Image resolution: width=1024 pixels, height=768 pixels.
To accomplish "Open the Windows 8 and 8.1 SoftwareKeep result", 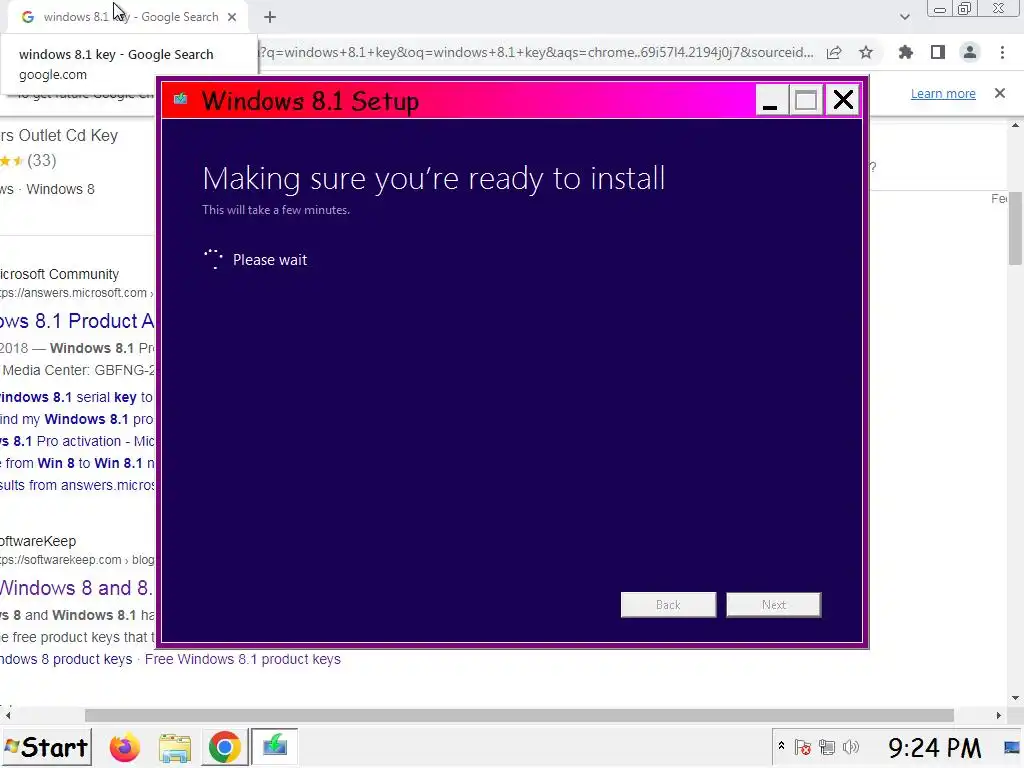I will (76, 588).
